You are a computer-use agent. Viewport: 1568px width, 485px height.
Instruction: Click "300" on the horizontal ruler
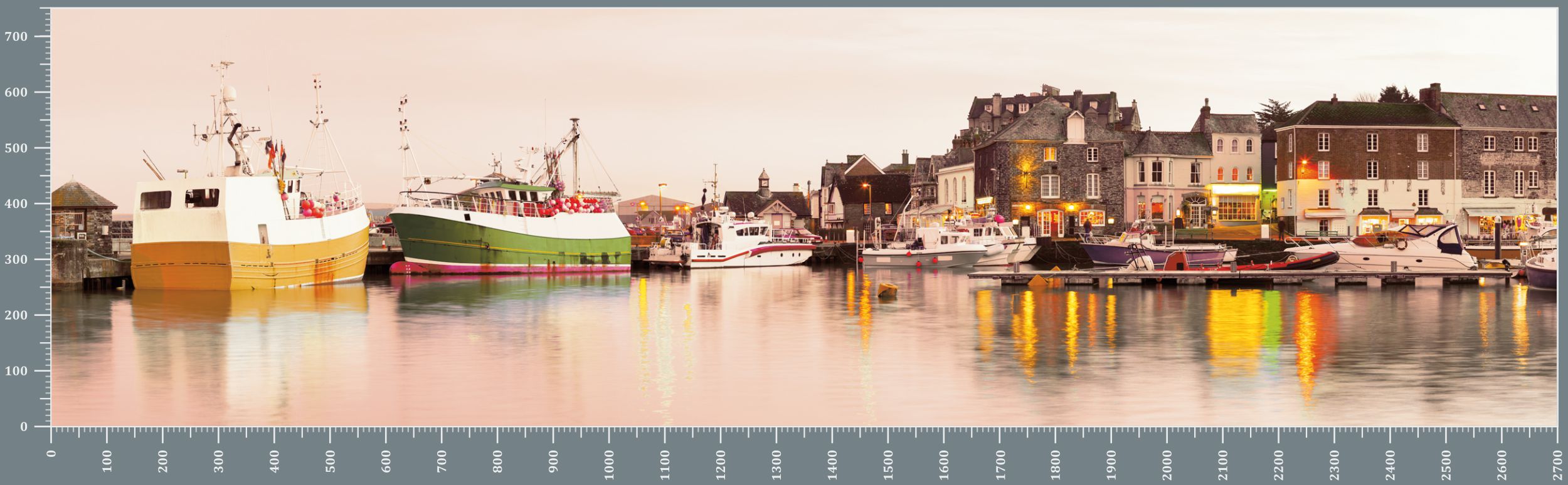219,461
